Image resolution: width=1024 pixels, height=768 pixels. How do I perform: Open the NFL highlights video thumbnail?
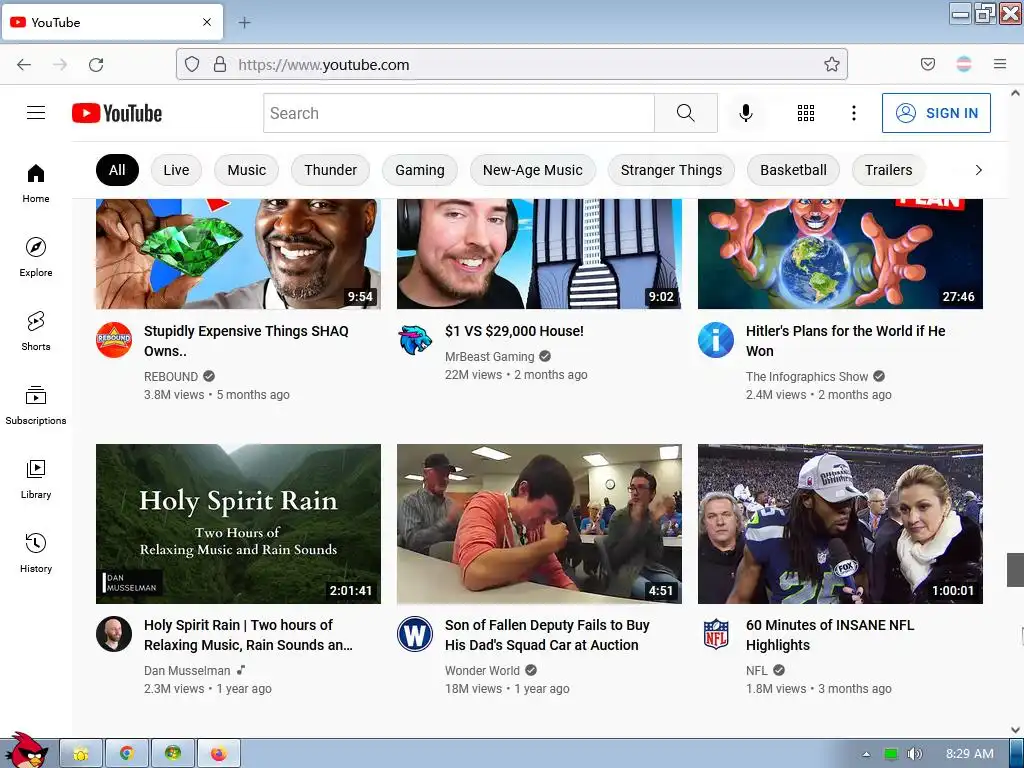pos(840,524)
